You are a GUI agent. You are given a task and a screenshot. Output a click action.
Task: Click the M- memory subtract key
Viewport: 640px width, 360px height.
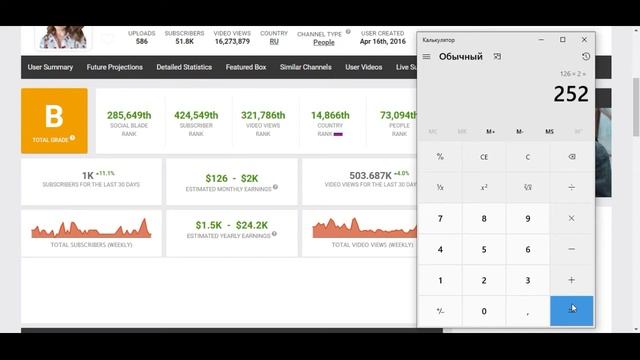pos(520,131)
